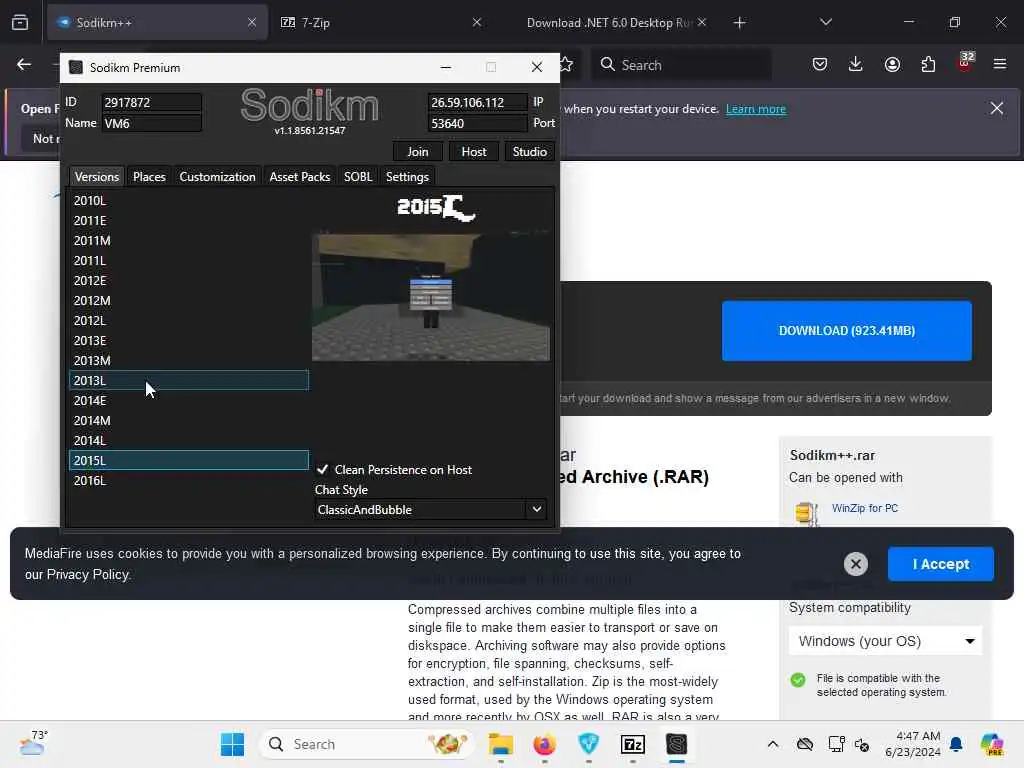Select version 2011L in list
Screen dimensions: 1024x768
(189, 261)
